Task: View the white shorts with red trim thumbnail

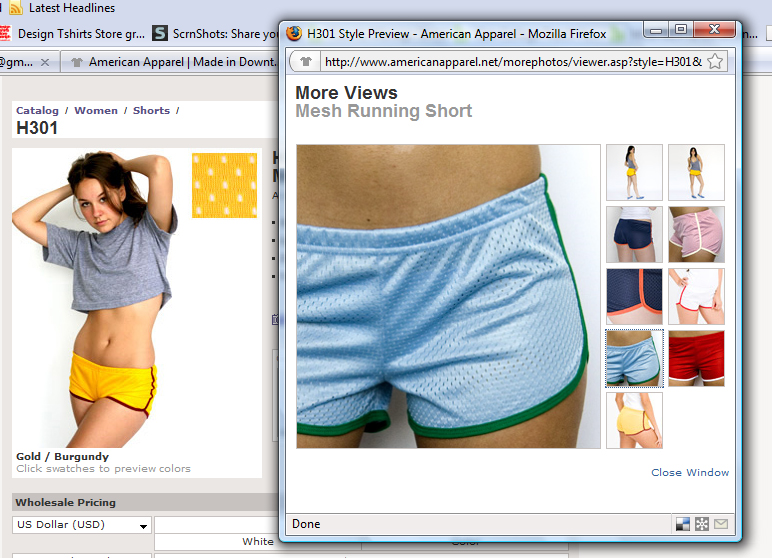Action: pyautogui.click(x=696, y=296)
